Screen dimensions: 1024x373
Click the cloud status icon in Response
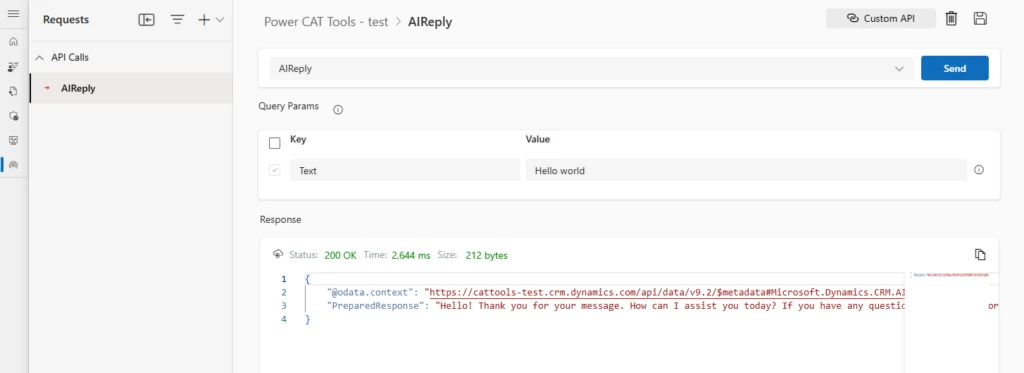click(278, 254)
